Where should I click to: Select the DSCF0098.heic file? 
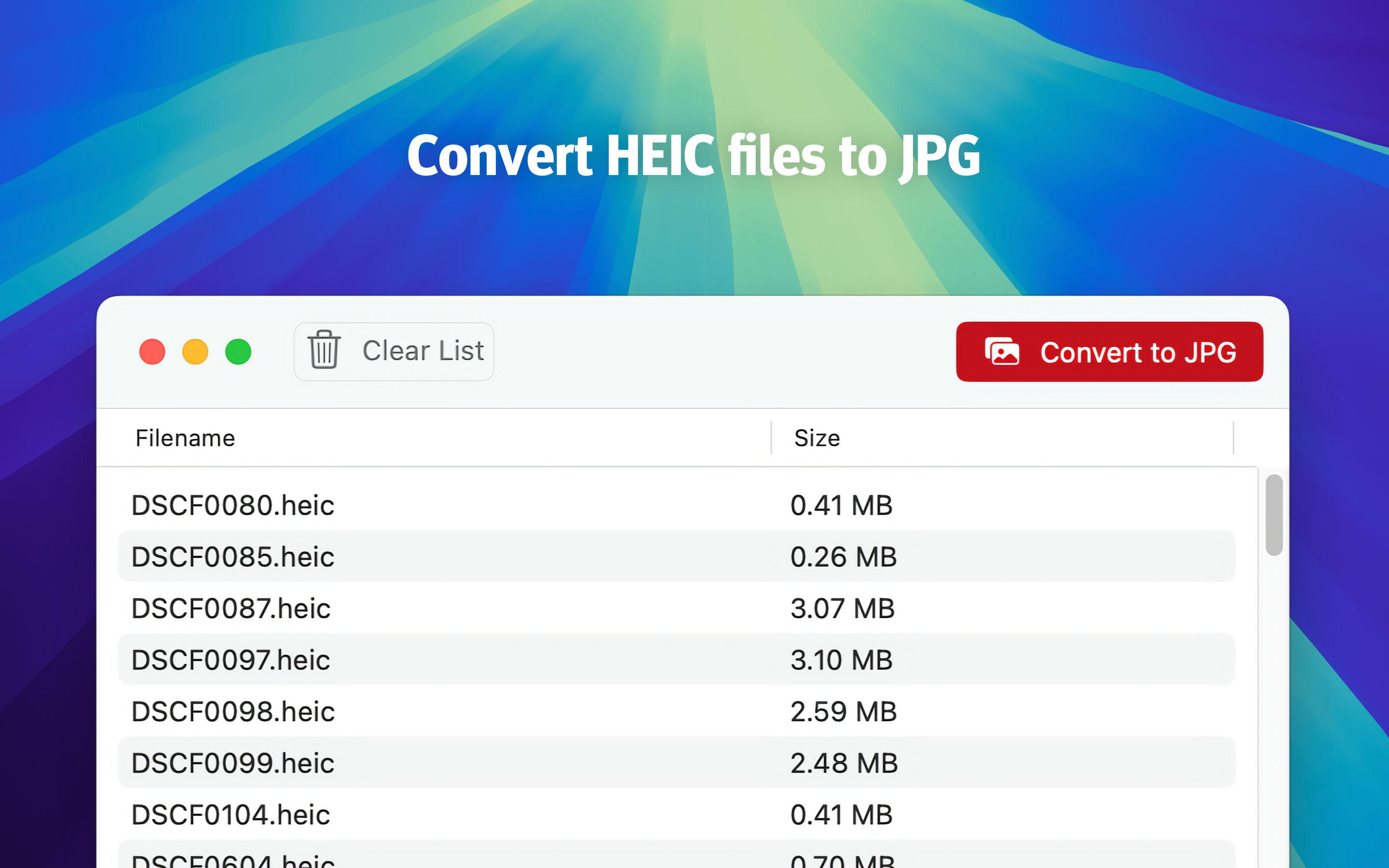(677, 711)
